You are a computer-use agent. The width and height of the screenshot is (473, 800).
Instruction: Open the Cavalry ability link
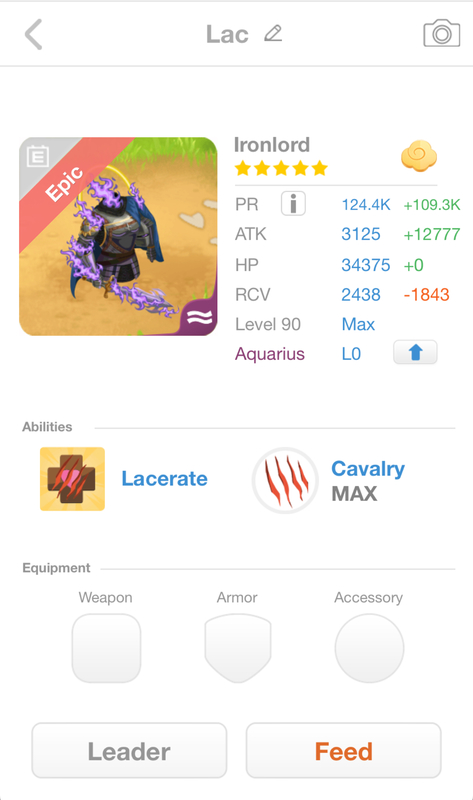coord(368,468)
